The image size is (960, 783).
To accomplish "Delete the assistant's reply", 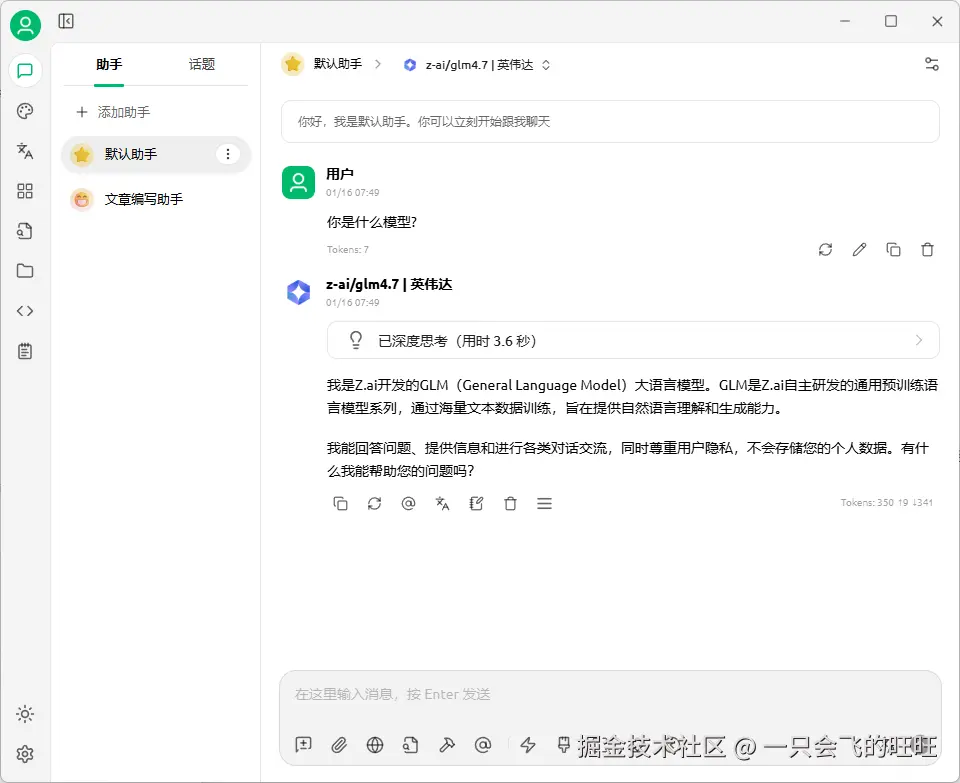I will coord(511,503).
